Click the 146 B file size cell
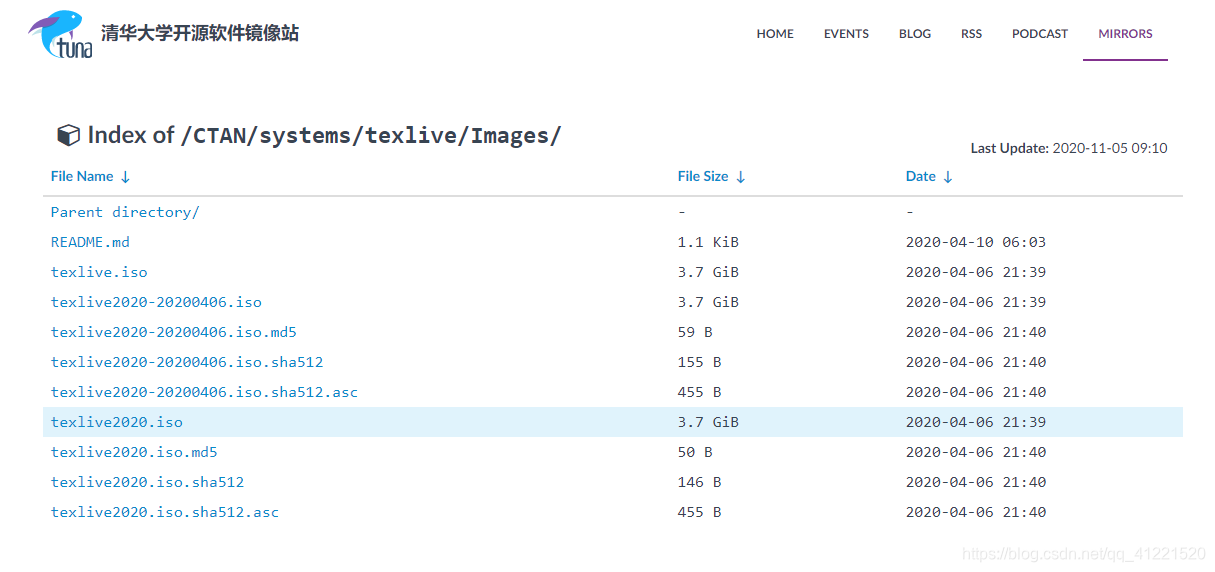1215x572 pixels. click(699, 482)
